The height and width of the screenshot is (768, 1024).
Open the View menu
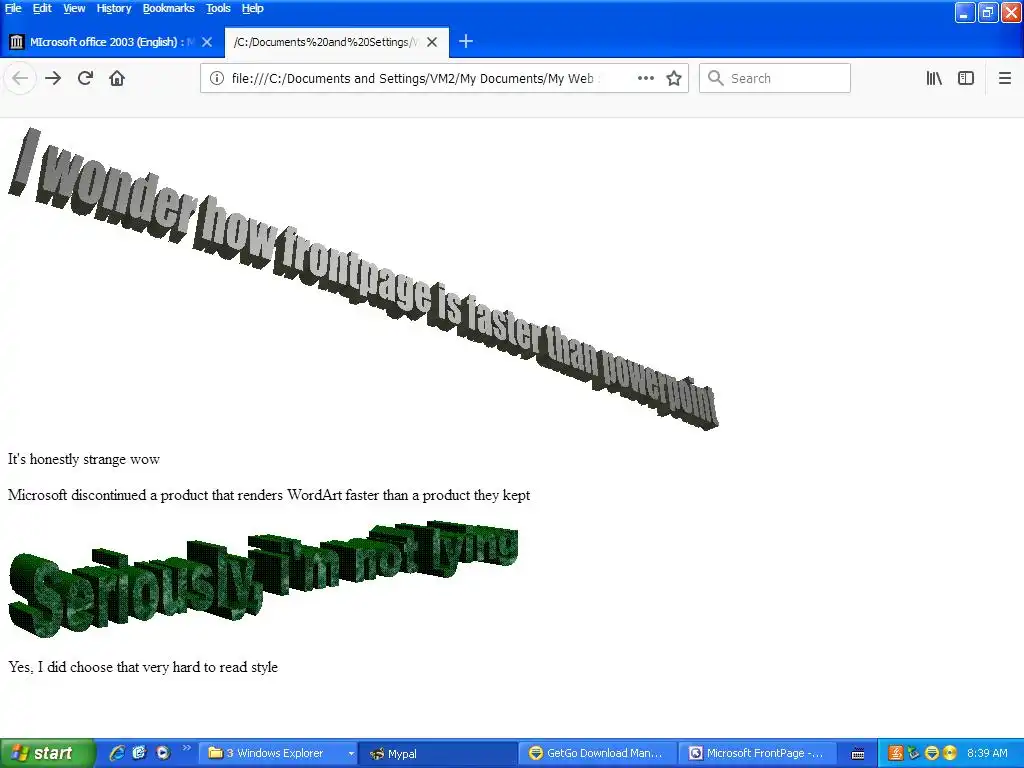tap(74, 8)
